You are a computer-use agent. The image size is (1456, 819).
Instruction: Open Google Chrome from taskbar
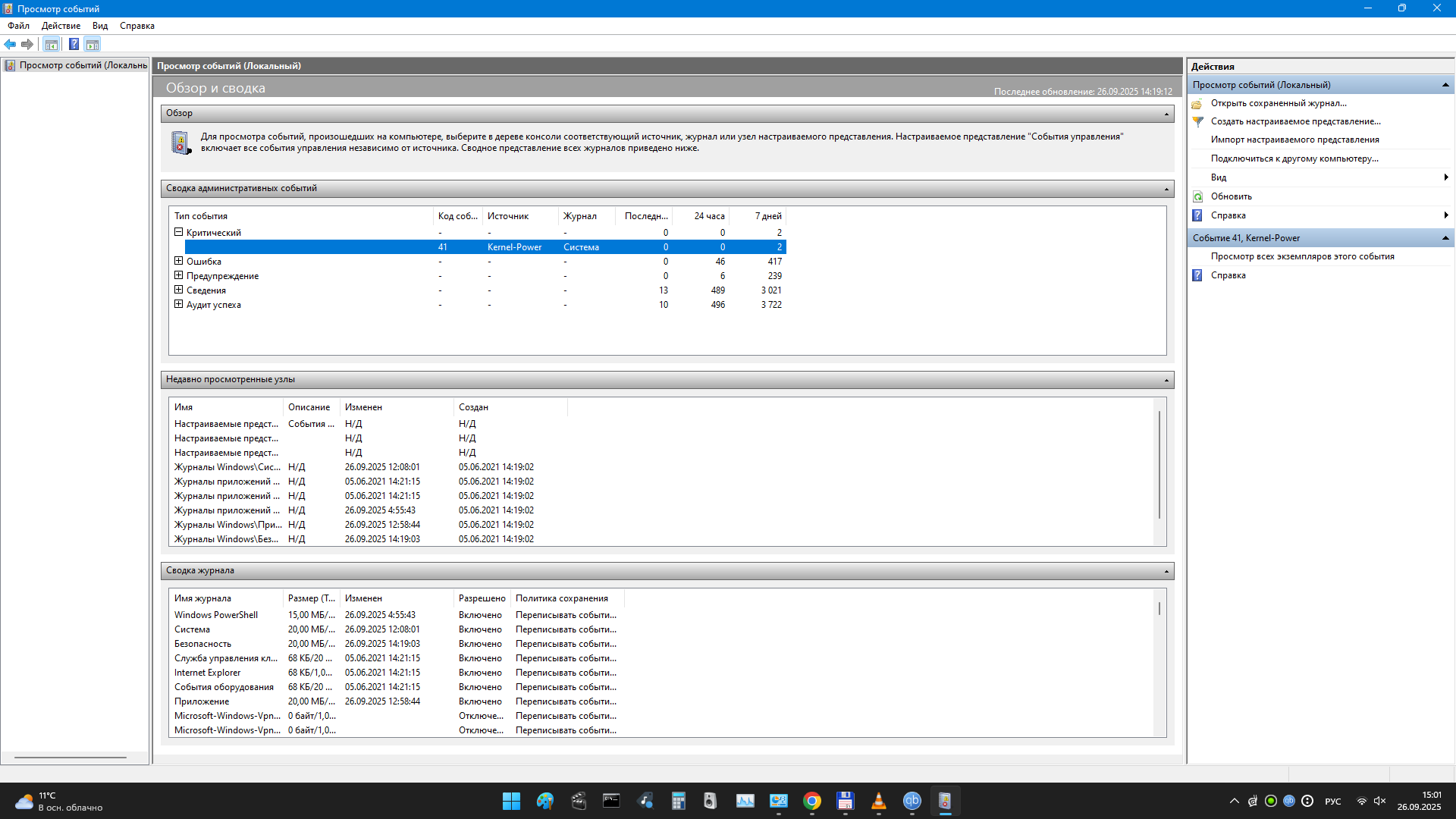point(812,801)
